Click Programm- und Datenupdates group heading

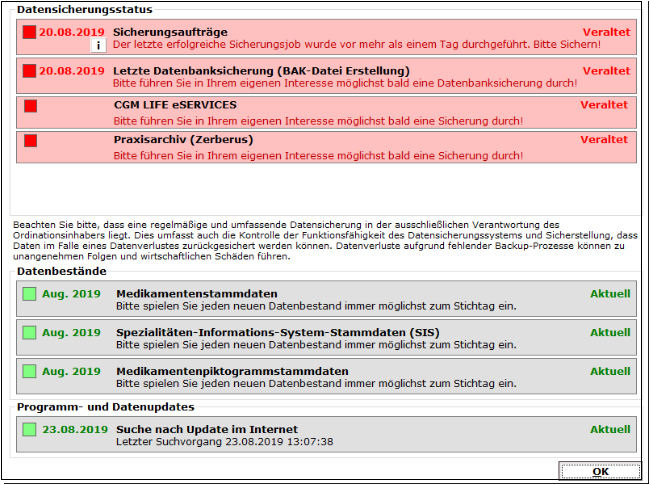pos(106,407)
